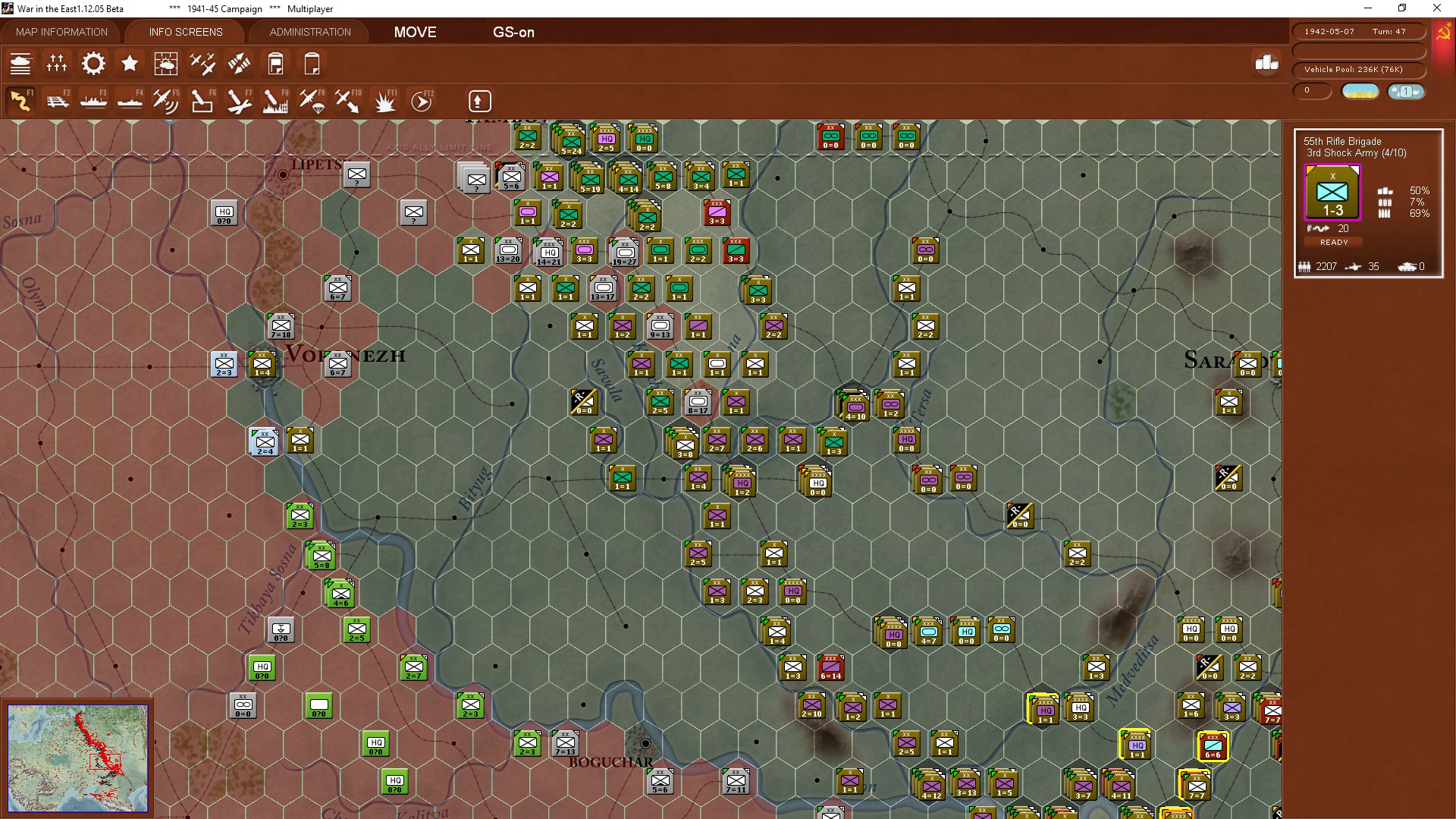The height and width of the screenshot is (819, 1456).
Task: Select the 4=14 green unit stack
Action: (x=626, y=178)
